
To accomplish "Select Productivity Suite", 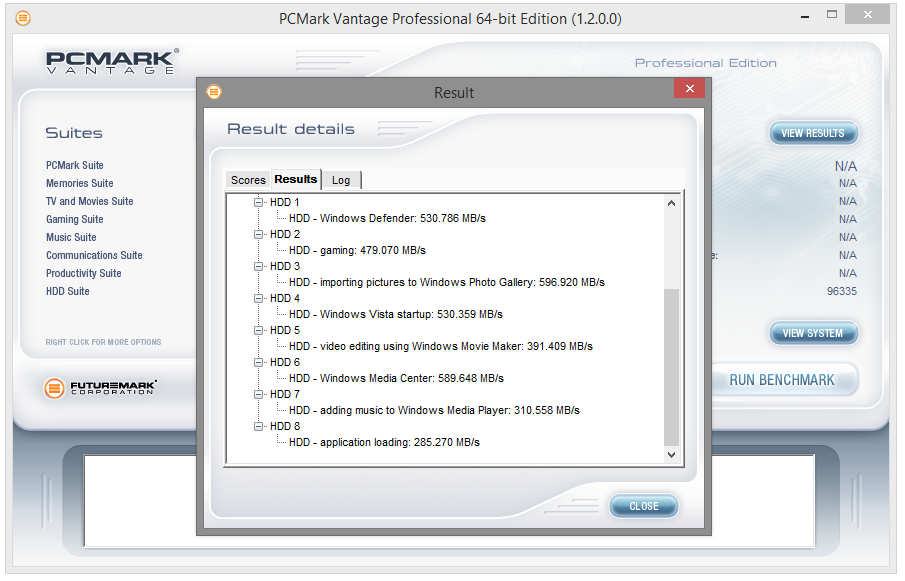I will point(84,273).
